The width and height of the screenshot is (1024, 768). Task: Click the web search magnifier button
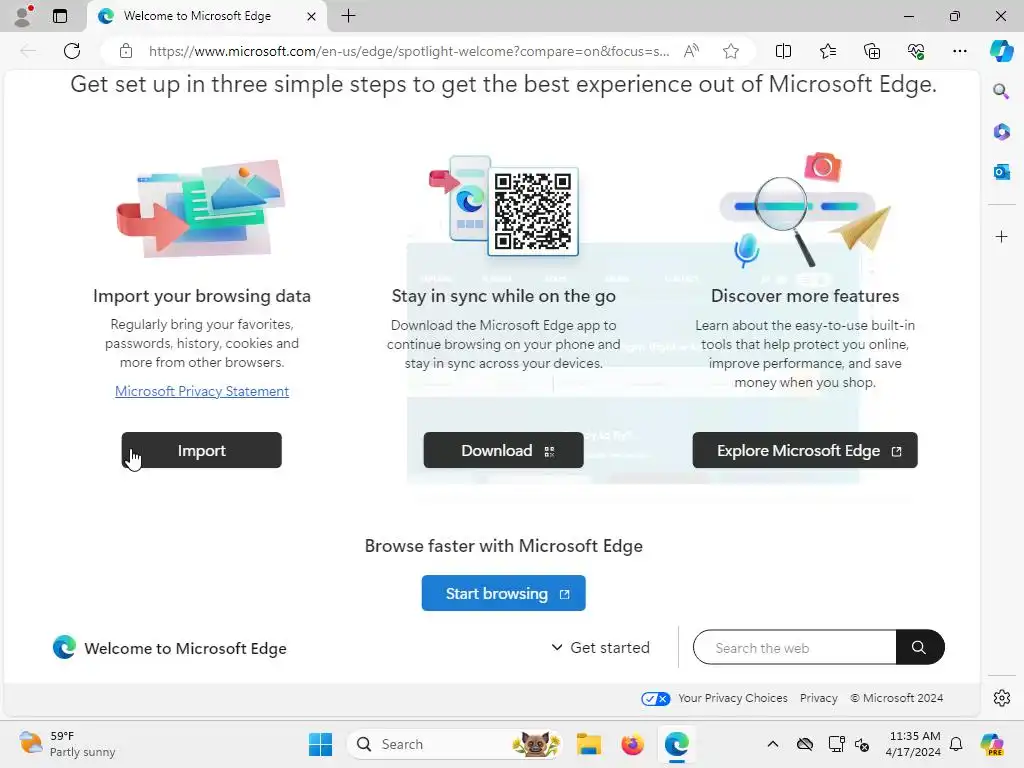[x=920, y=648]
